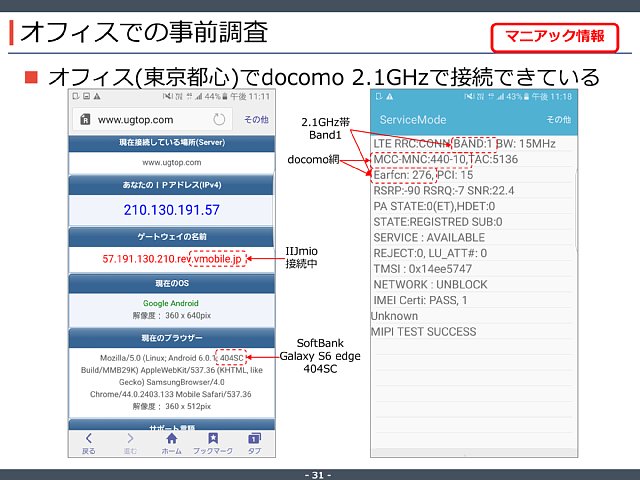Select the NETWORK : UNBLOCK row
640x480 pixels.
473,284
